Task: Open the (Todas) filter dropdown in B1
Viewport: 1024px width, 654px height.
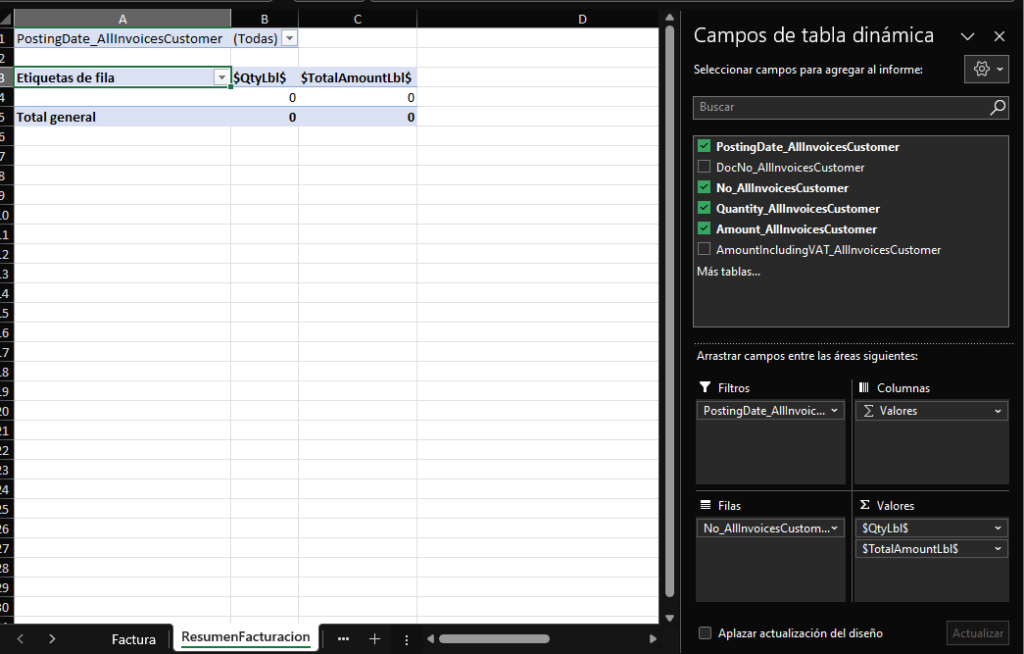Action: click(289, 39)
